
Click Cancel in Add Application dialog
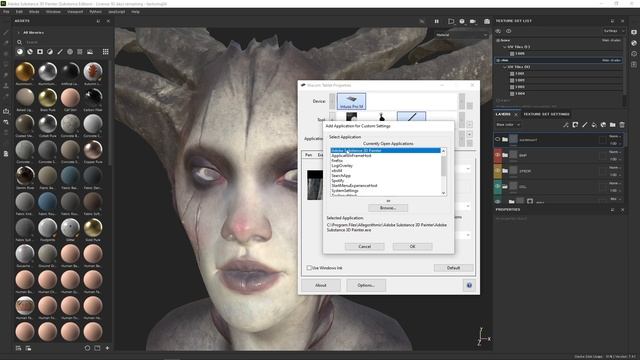click(364, 247)
